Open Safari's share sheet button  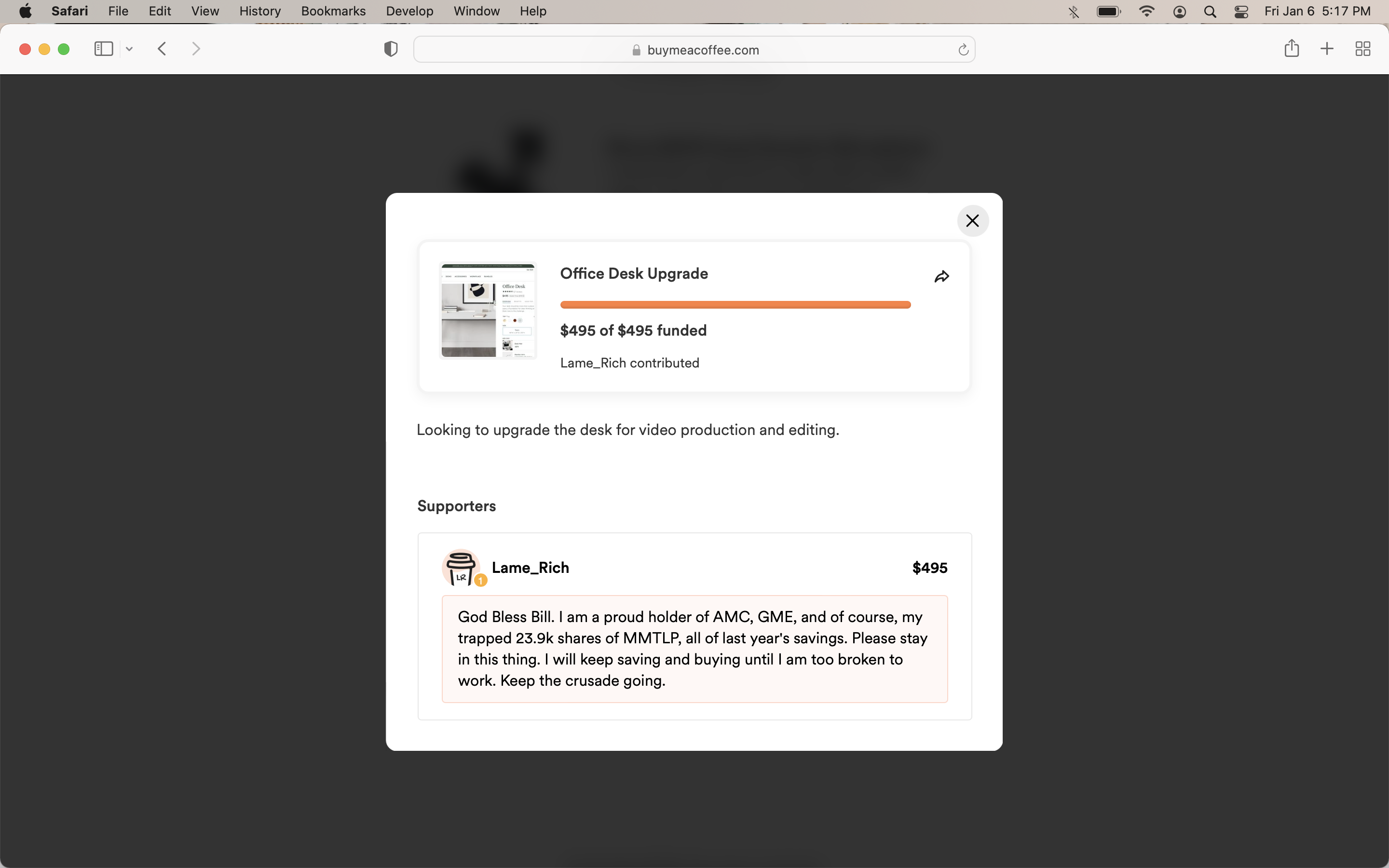[1292, 49]
